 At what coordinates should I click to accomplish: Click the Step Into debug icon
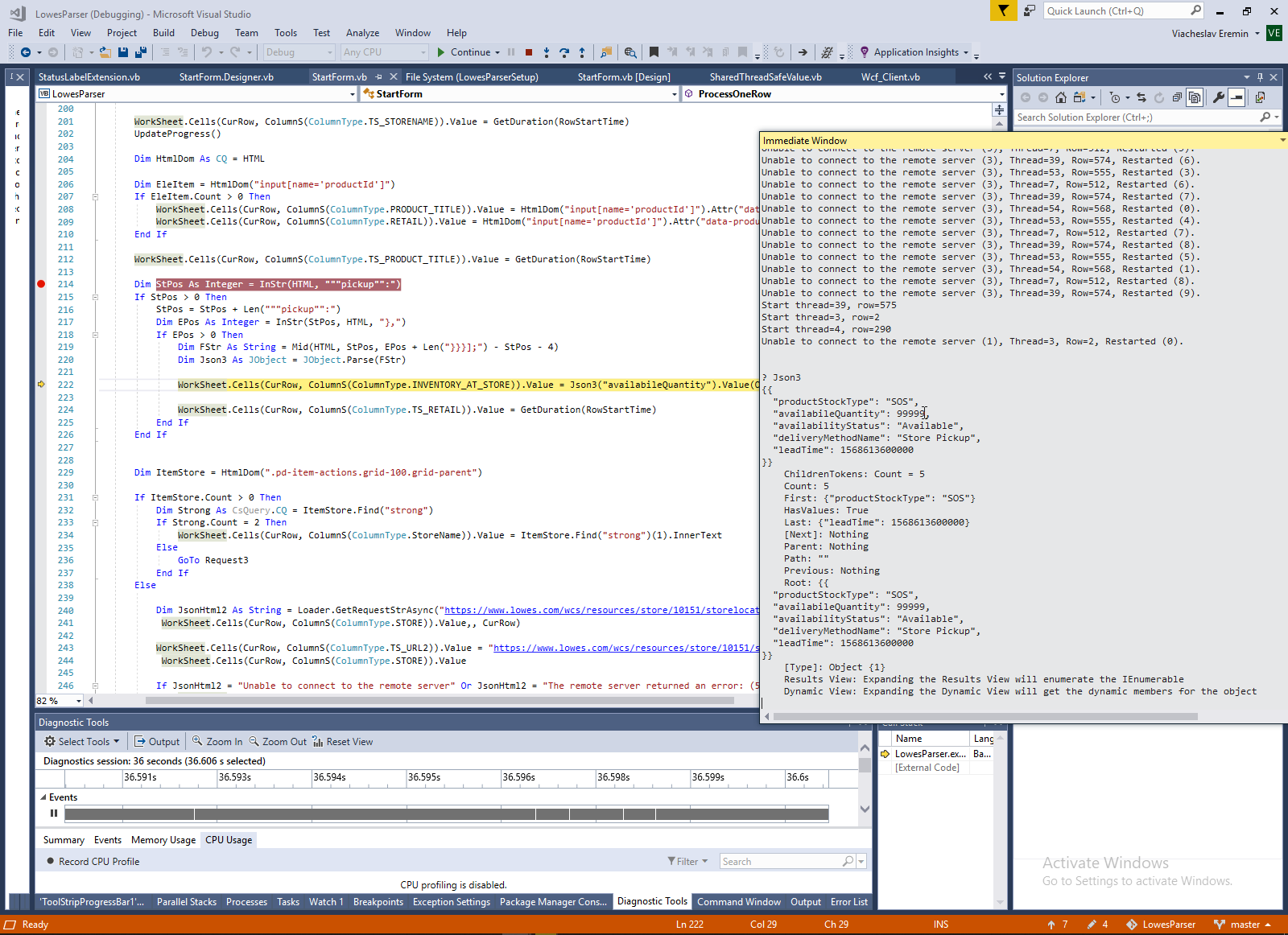(547, 52)
